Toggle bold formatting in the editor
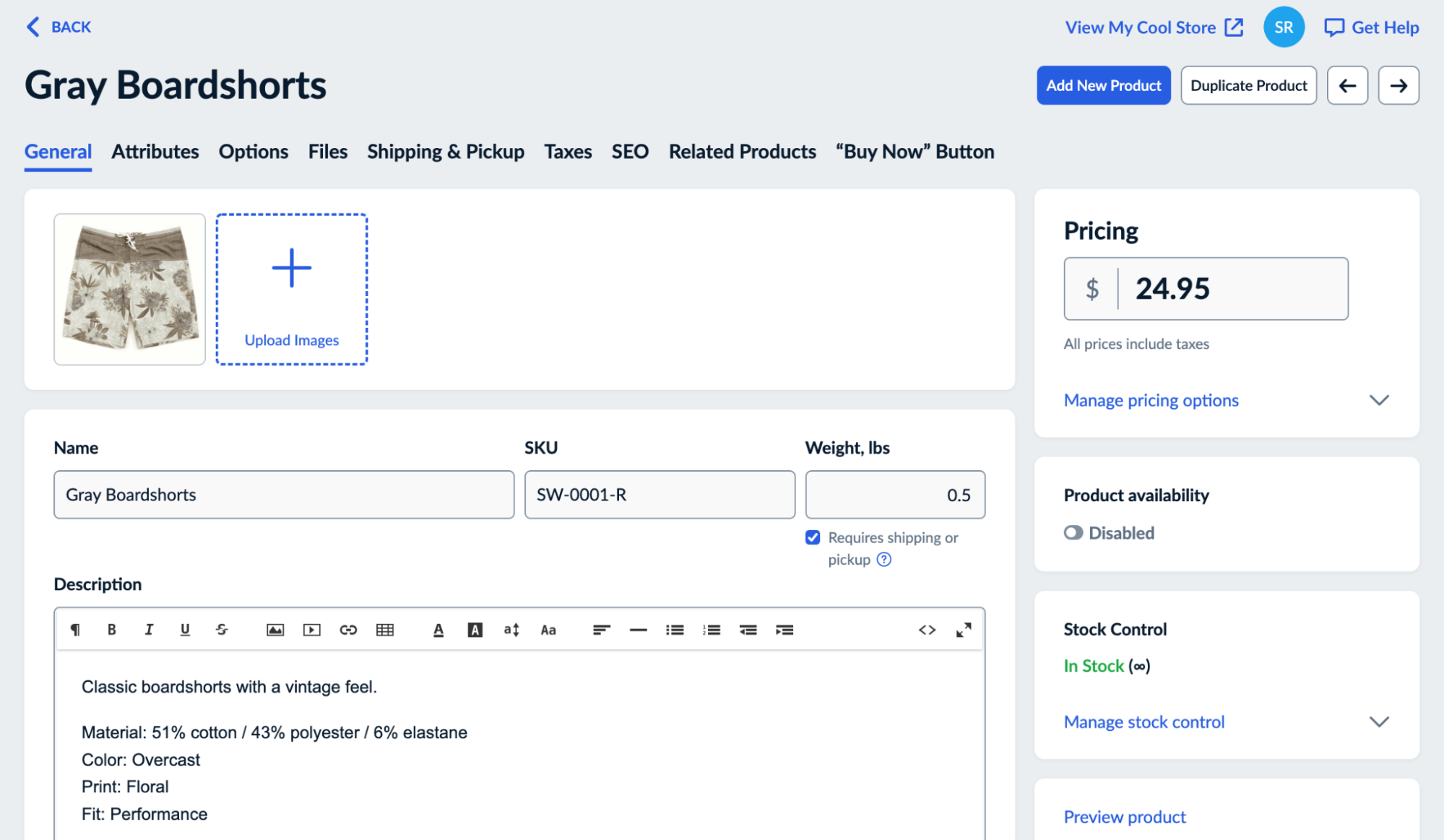 point(112,629)
